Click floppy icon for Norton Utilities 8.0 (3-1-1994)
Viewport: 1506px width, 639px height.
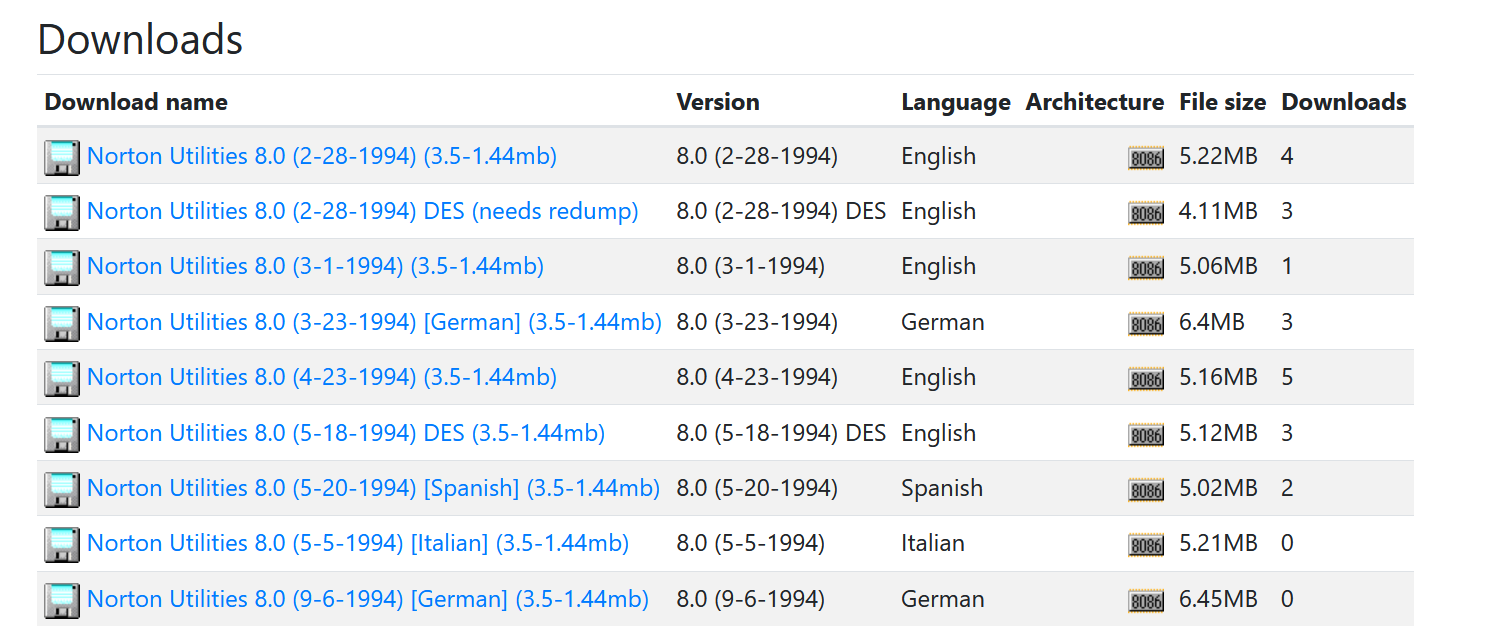pyautogui.click(x=62, y=267)
